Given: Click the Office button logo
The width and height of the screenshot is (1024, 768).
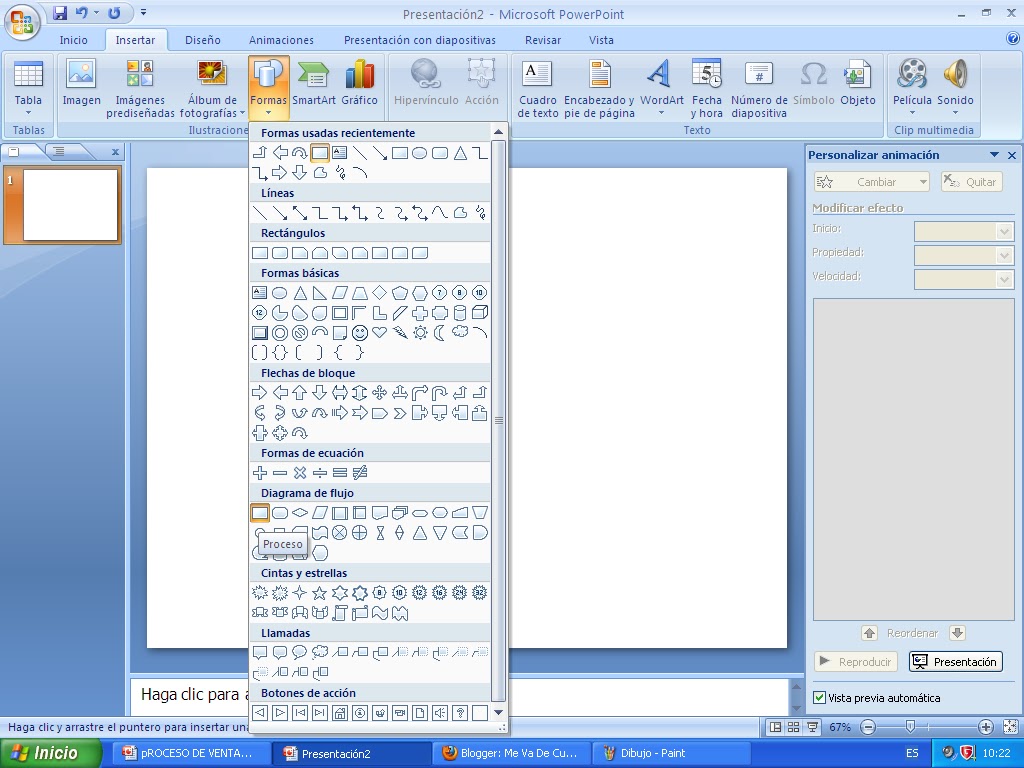Looking at the screenshot, I should pyautogui.click(x=22, y=22).
